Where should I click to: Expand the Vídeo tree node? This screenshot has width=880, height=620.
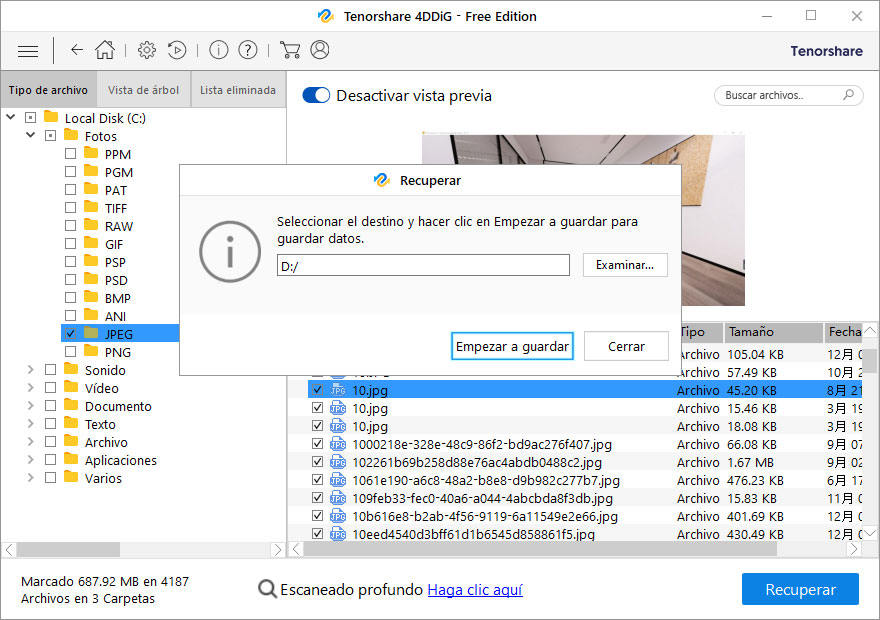(30, 388)
